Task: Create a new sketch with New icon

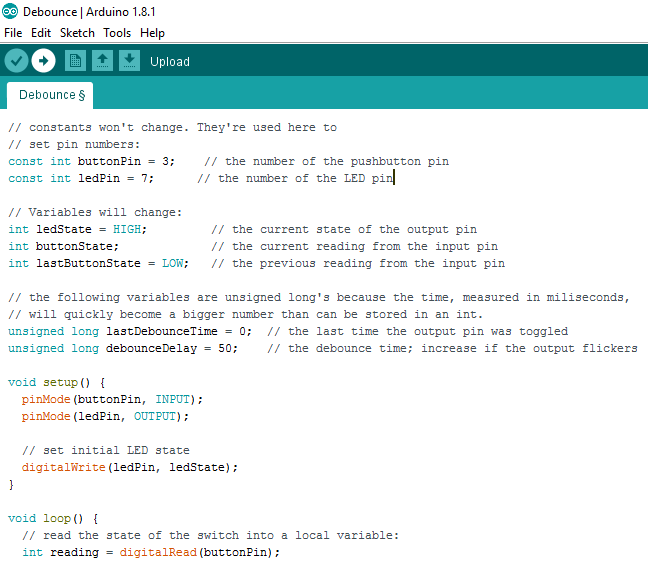Action: tap(75, 61)
